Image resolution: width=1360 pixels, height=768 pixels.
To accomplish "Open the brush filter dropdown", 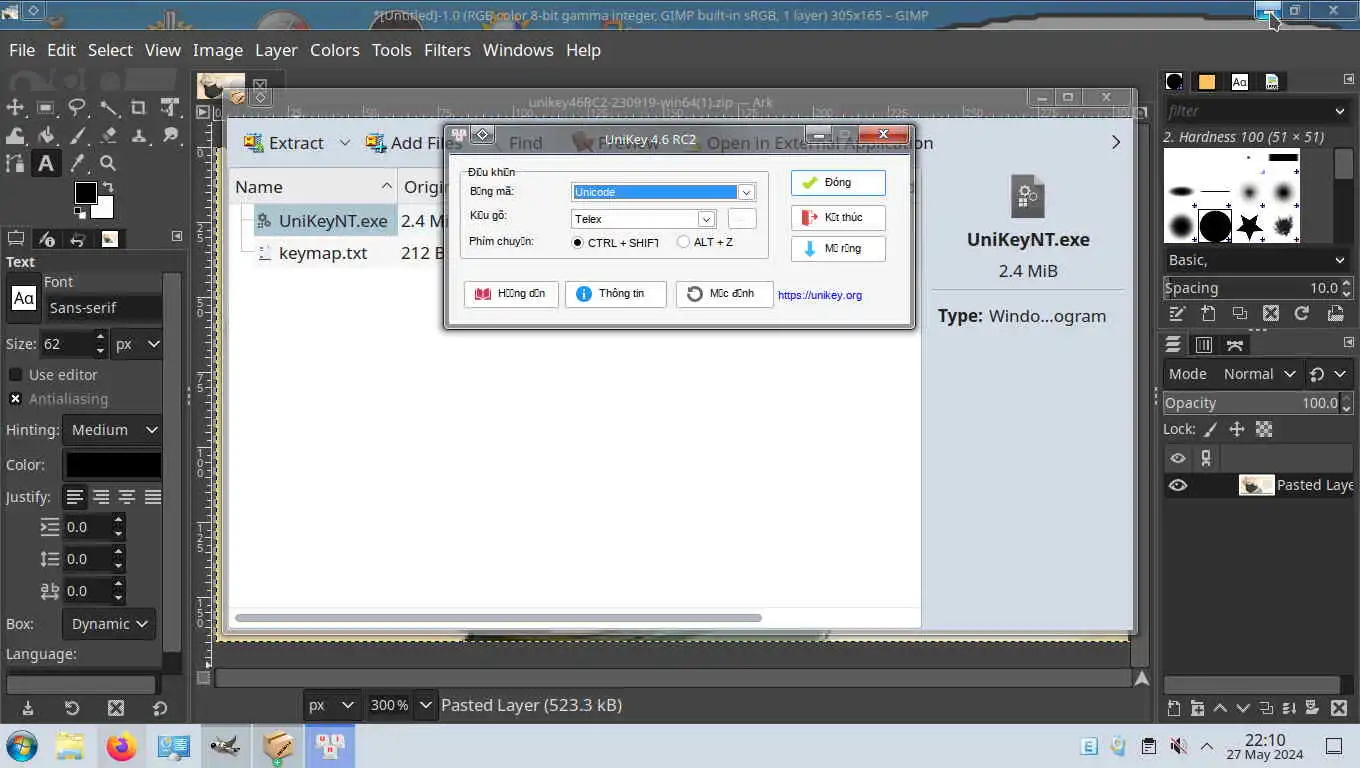I will point(1340,111).
